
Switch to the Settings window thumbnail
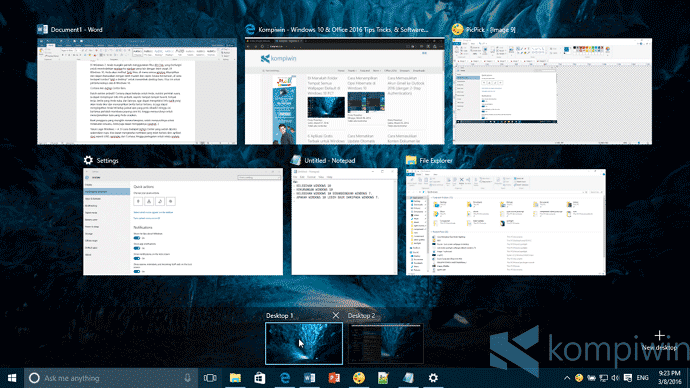183,222
